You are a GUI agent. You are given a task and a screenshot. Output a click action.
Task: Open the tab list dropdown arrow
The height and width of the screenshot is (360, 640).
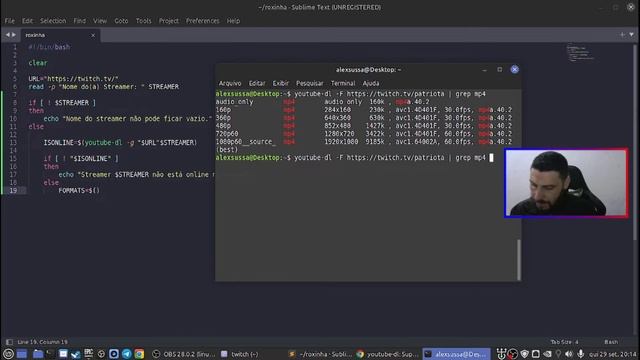coord(631,35)
